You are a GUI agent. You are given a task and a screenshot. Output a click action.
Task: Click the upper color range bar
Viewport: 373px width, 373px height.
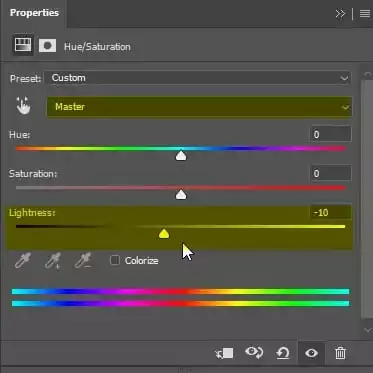click(180, 291)
